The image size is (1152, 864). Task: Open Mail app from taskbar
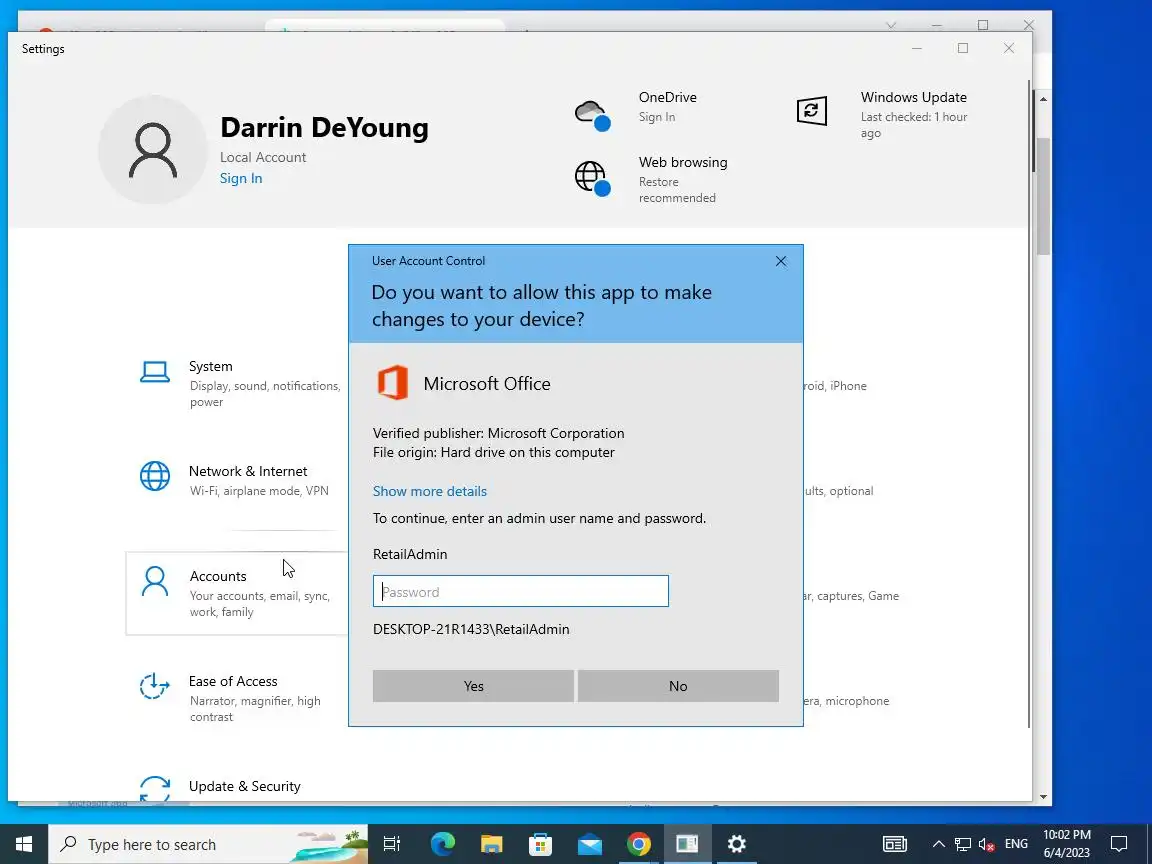(589, 844)
